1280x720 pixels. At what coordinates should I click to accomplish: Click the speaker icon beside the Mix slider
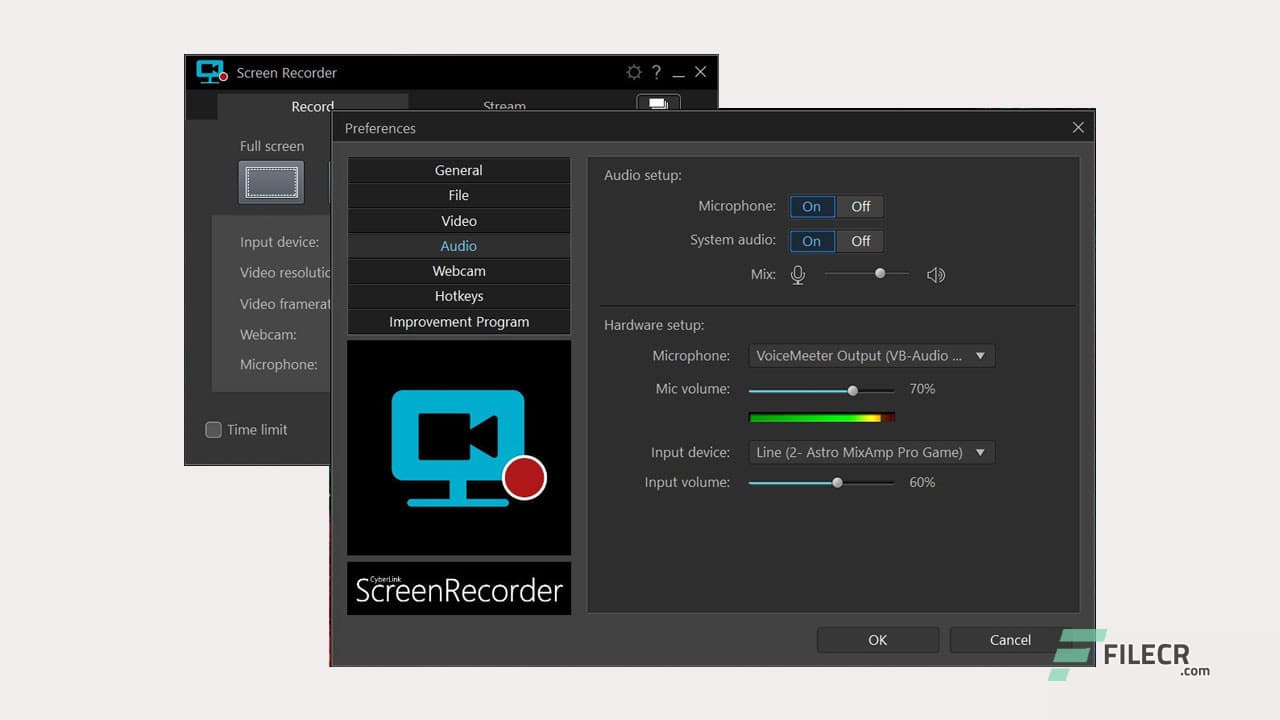click(936, 274)
